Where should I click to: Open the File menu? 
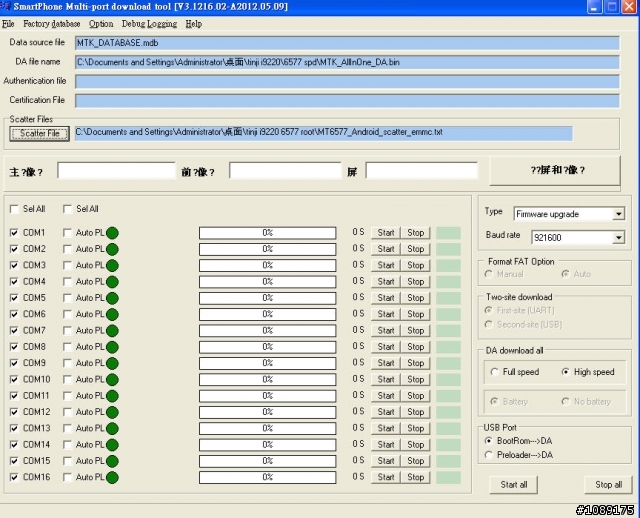click(8, 24)
